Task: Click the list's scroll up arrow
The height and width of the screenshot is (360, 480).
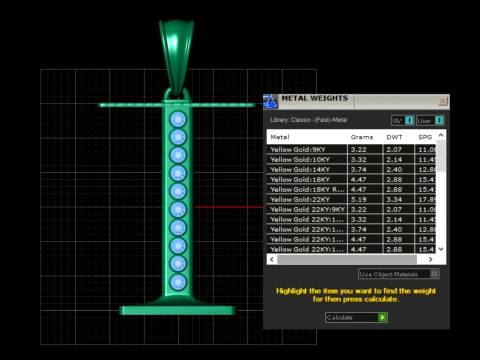Action: tap(441, 135)
